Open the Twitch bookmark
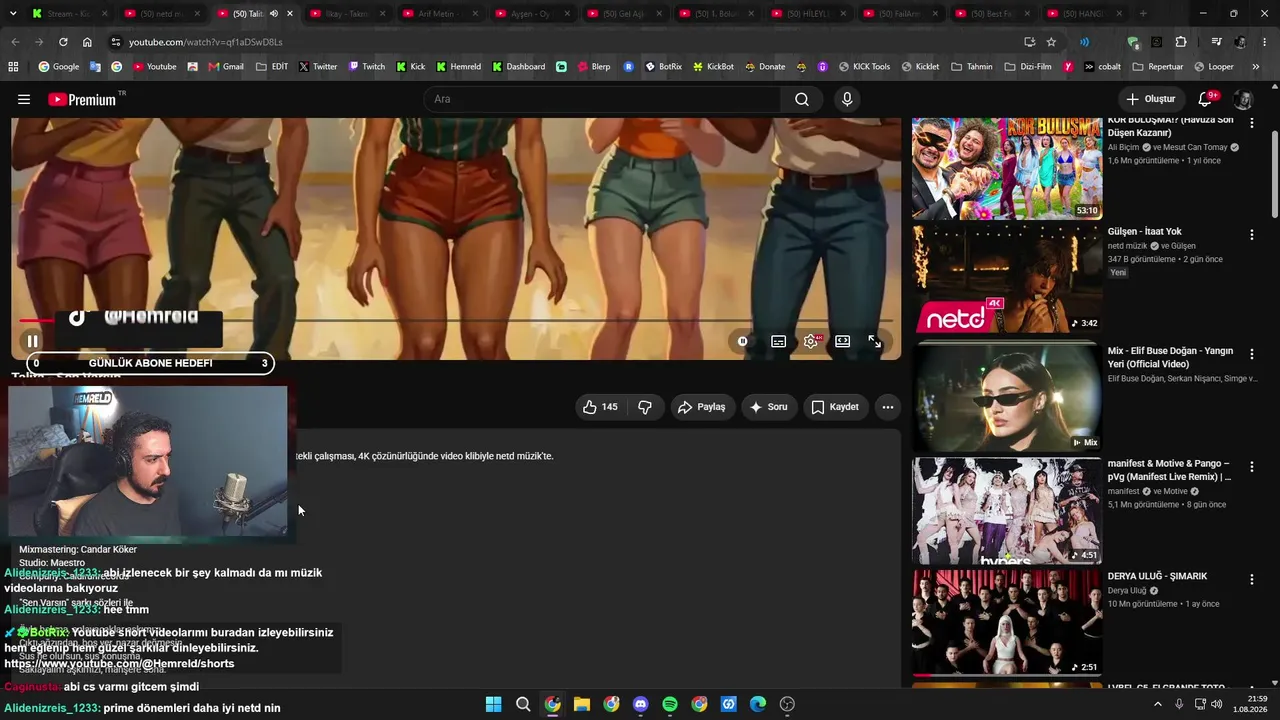 click(x=366, y=67)
